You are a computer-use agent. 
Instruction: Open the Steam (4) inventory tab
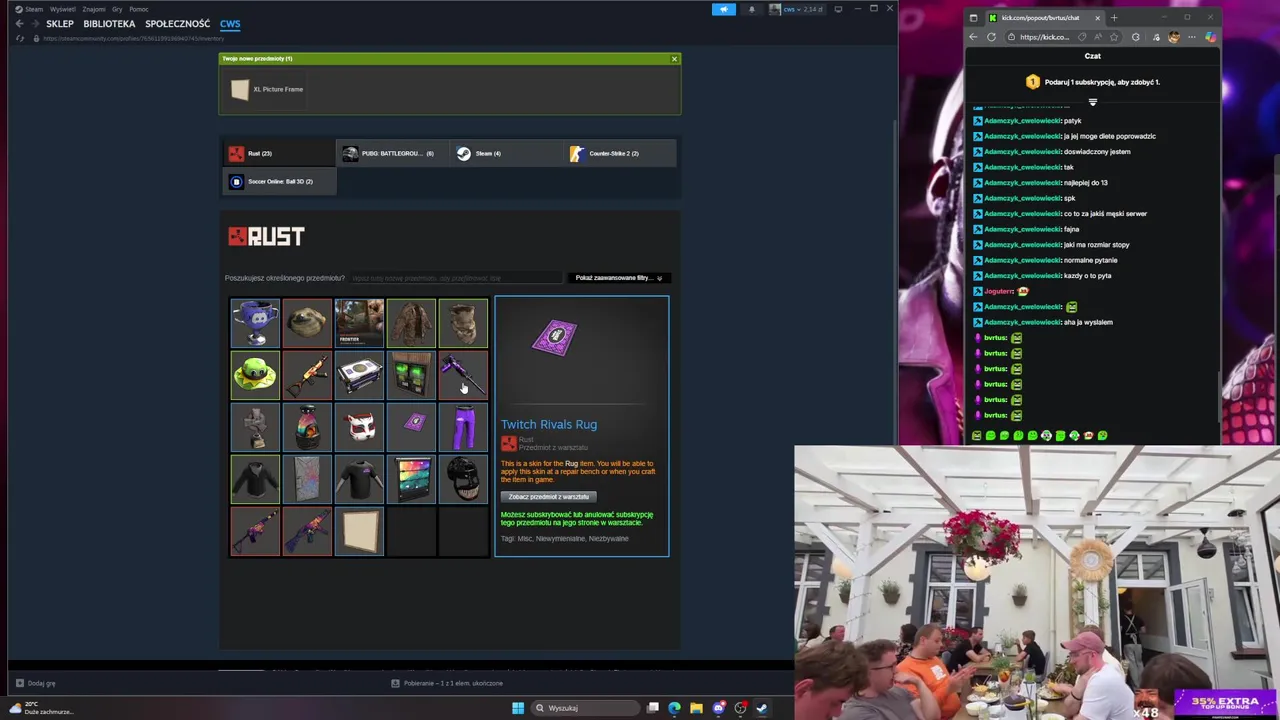[x=506, y=153]
